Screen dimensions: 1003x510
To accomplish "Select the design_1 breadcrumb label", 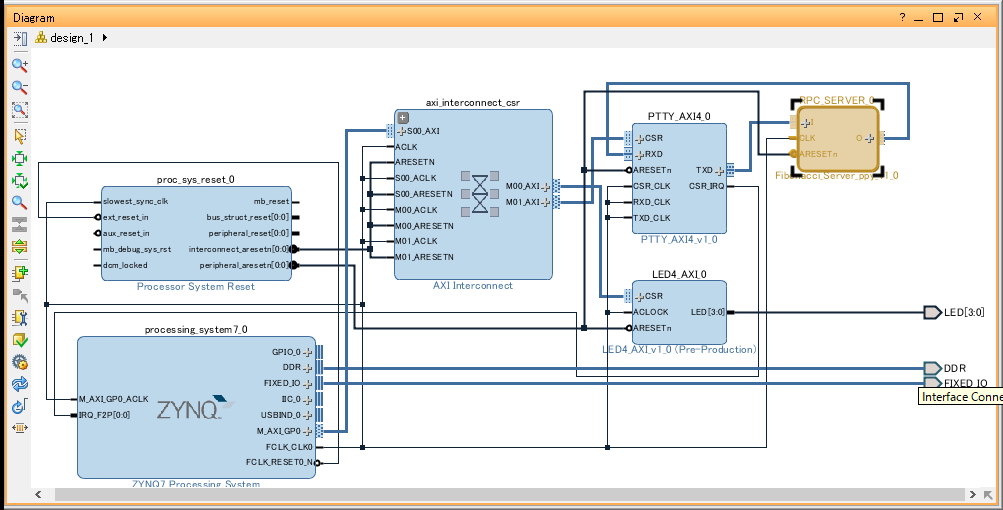I will tap(72, 38).
